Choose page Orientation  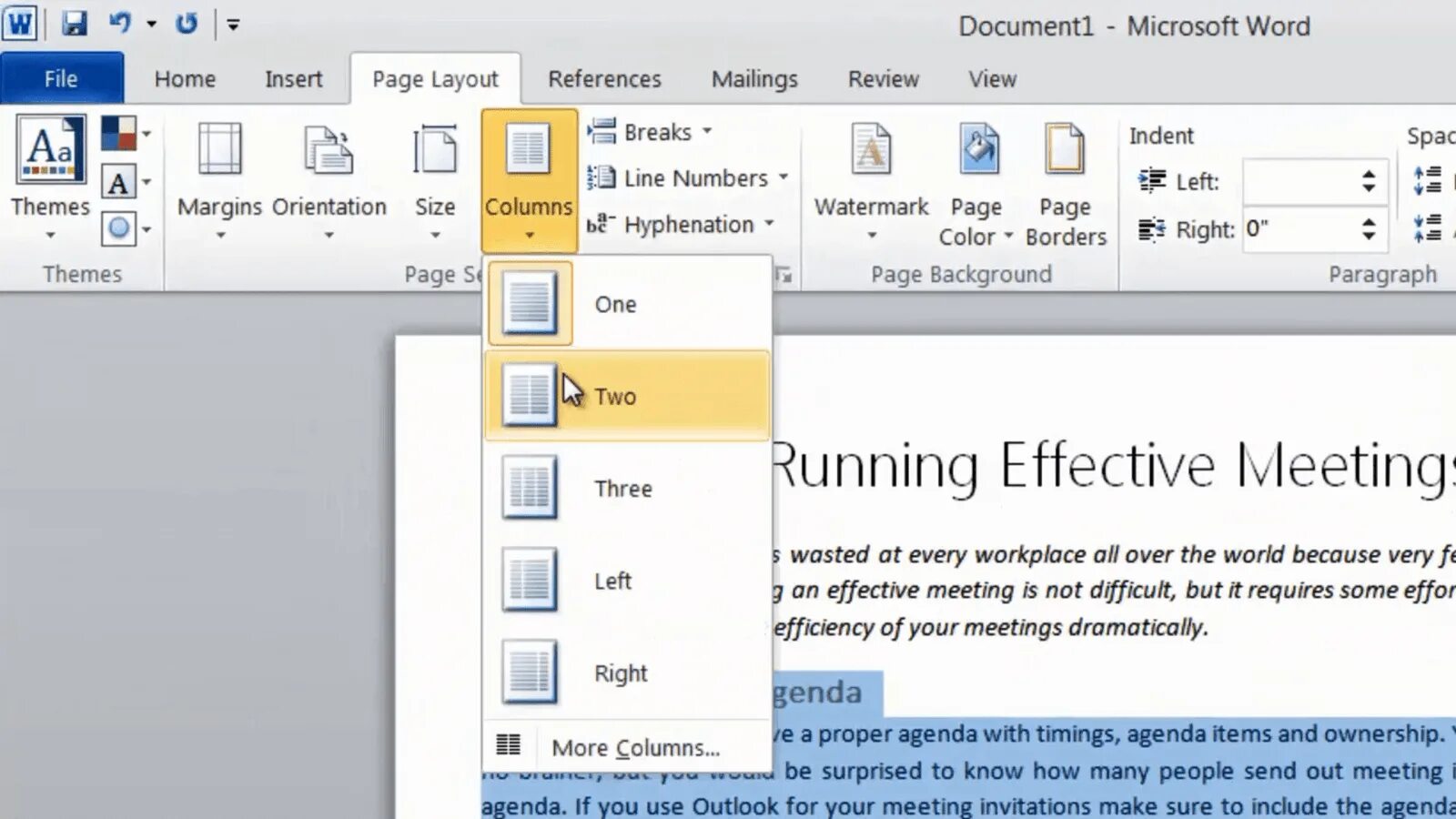coord(329,180)
